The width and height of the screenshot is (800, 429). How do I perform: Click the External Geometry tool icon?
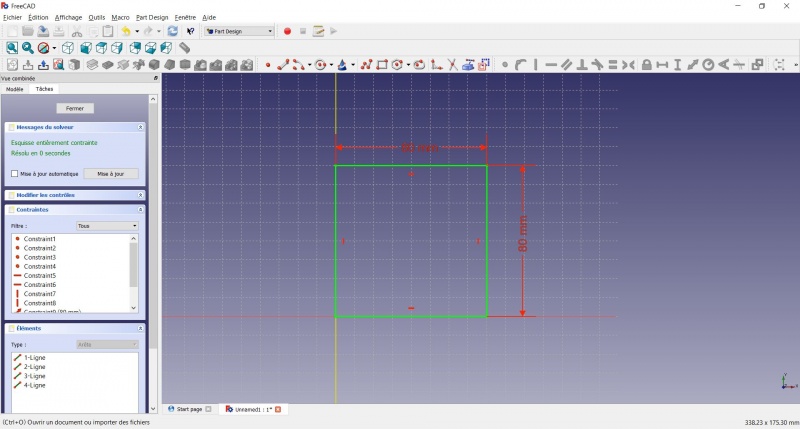pyautogui.click(x=468, y=65)
